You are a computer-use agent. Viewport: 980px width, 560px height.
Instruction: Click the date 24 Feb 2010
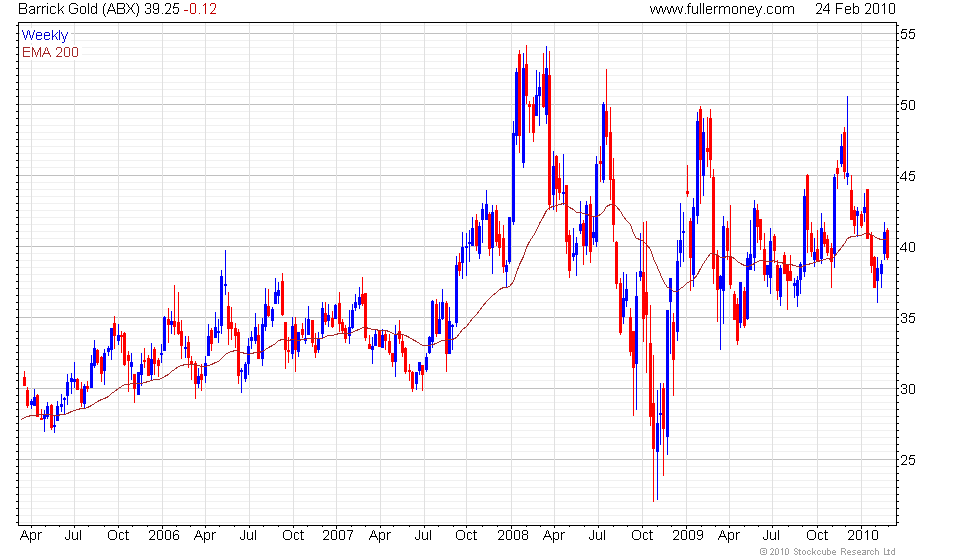[x=855, y=9]
